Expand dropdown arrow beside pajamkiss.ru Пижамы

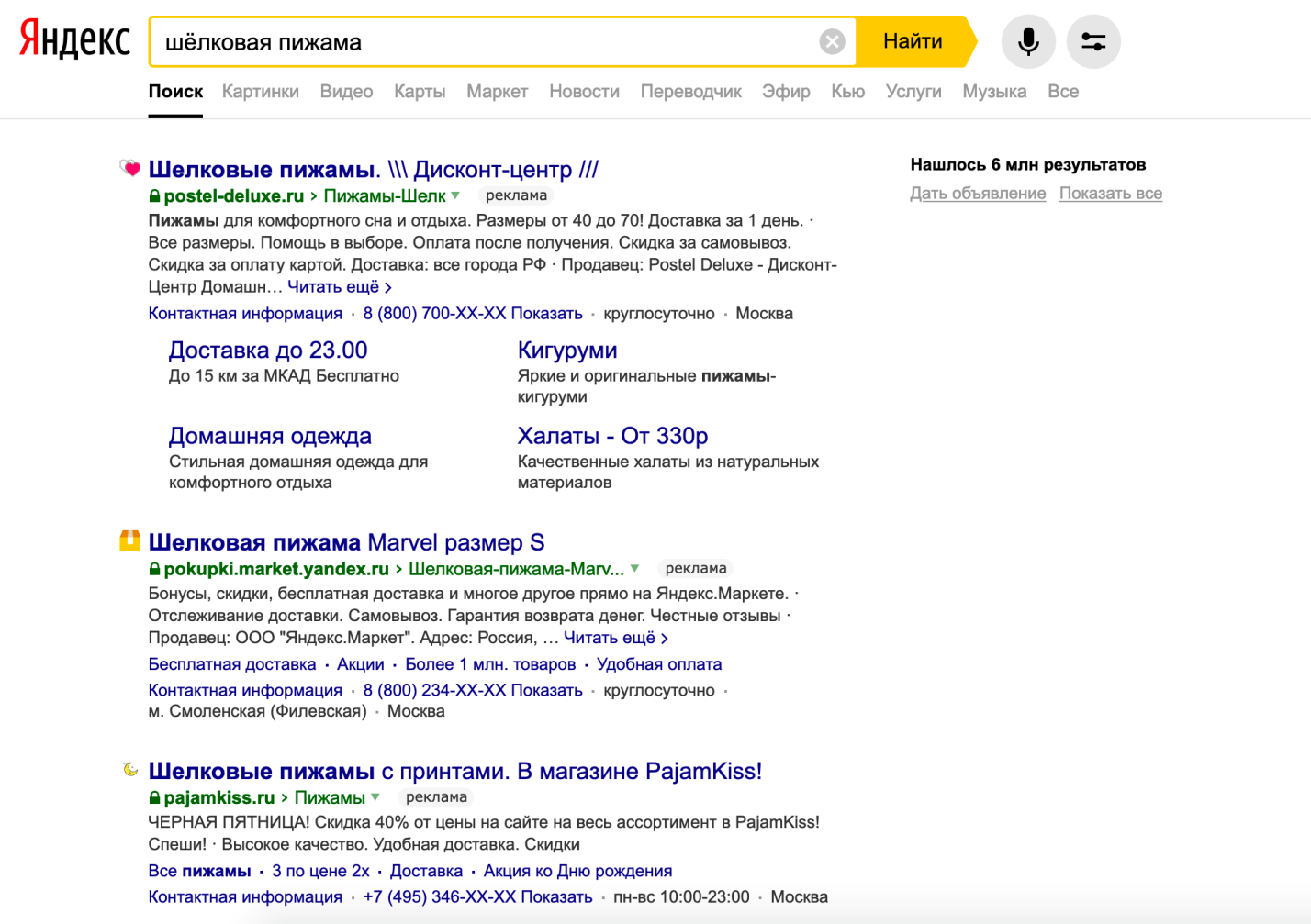375,797
